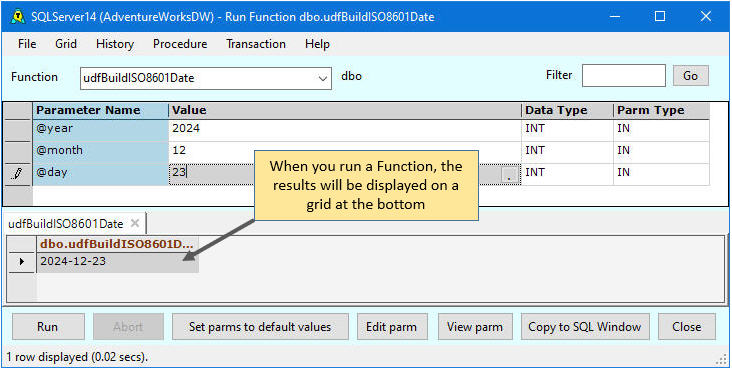732x370 pixels.
Task: Select the @month row via its row header
Action: pos(17,152)
